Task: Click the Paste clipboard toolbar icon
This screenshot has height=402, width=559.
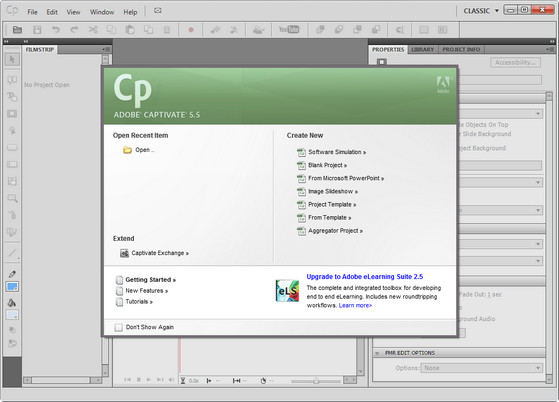Action: (130, 30)
